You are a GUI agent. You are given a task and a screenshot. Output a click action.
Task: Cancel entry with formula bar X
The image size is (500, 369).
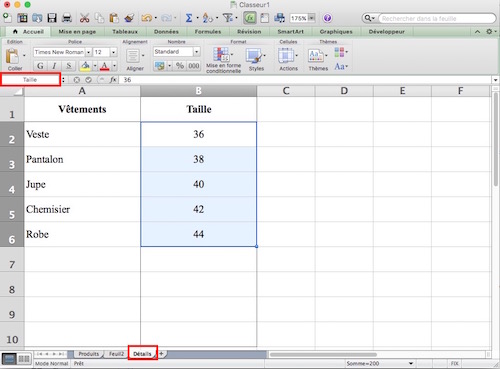(77, 80)
